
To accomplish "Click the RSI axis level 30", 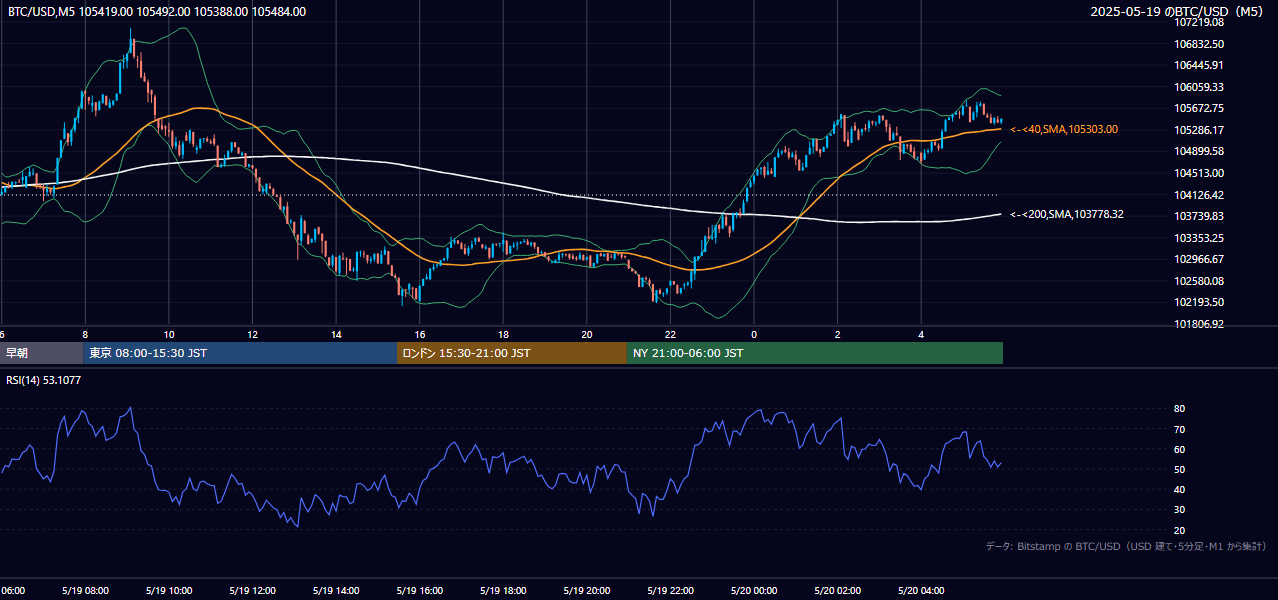I will 1179,510.
